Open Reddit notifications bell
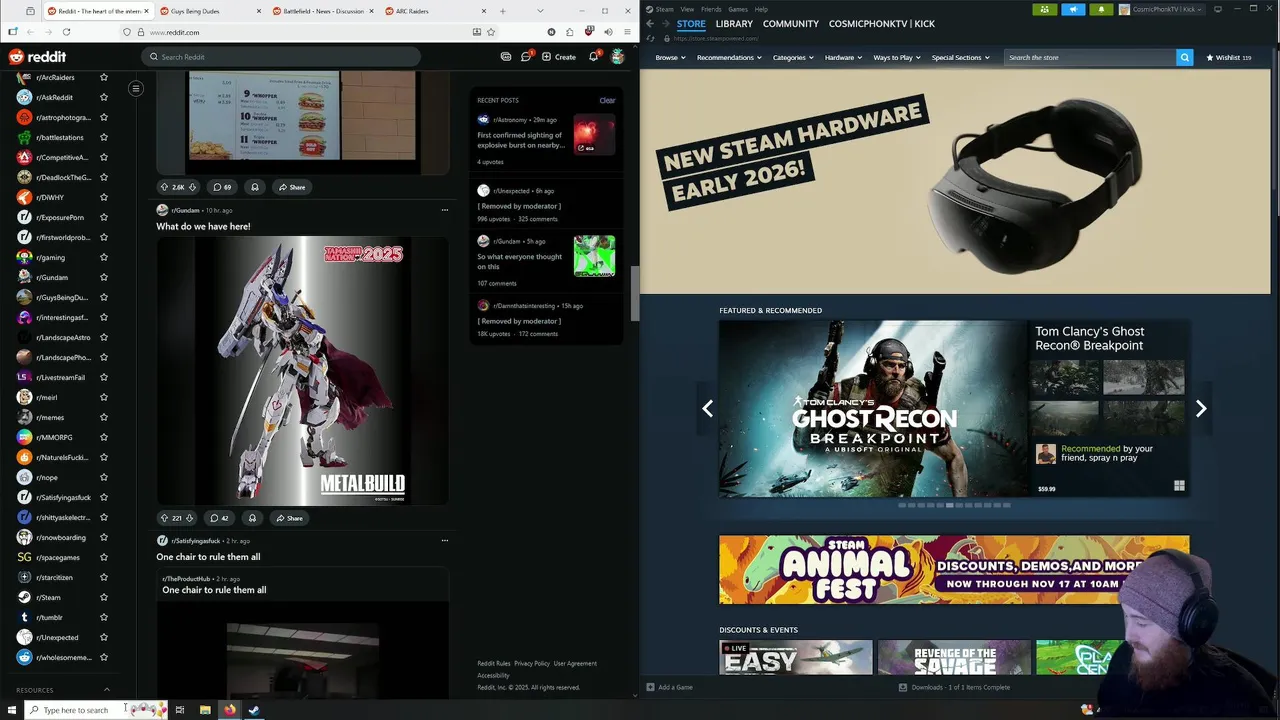Viewport: 1280px width, 720px height. [x=593, y=57]
